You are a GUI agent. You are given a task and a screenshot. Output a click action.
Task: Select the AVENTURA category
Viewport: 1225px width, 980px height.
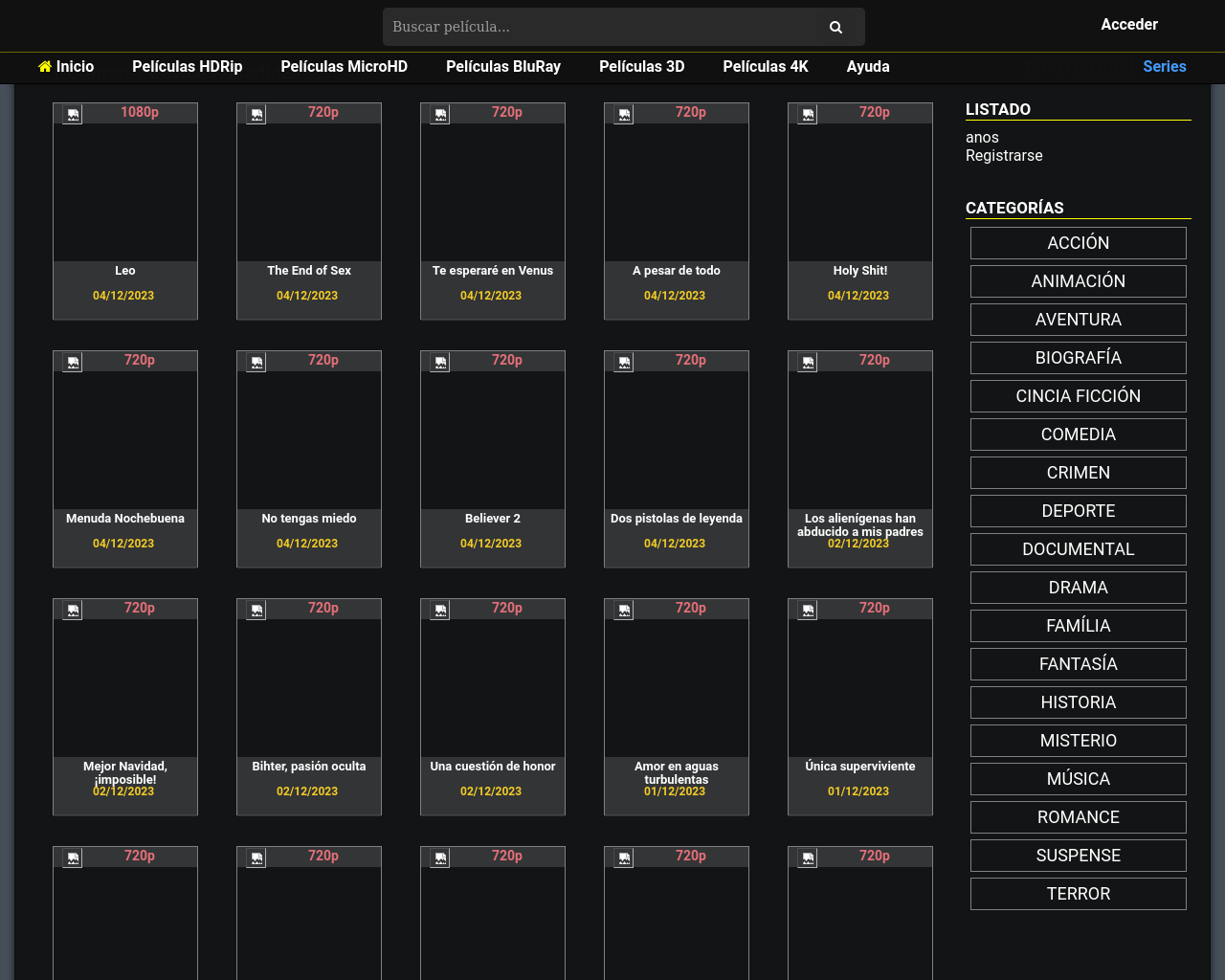[1079, 320]
